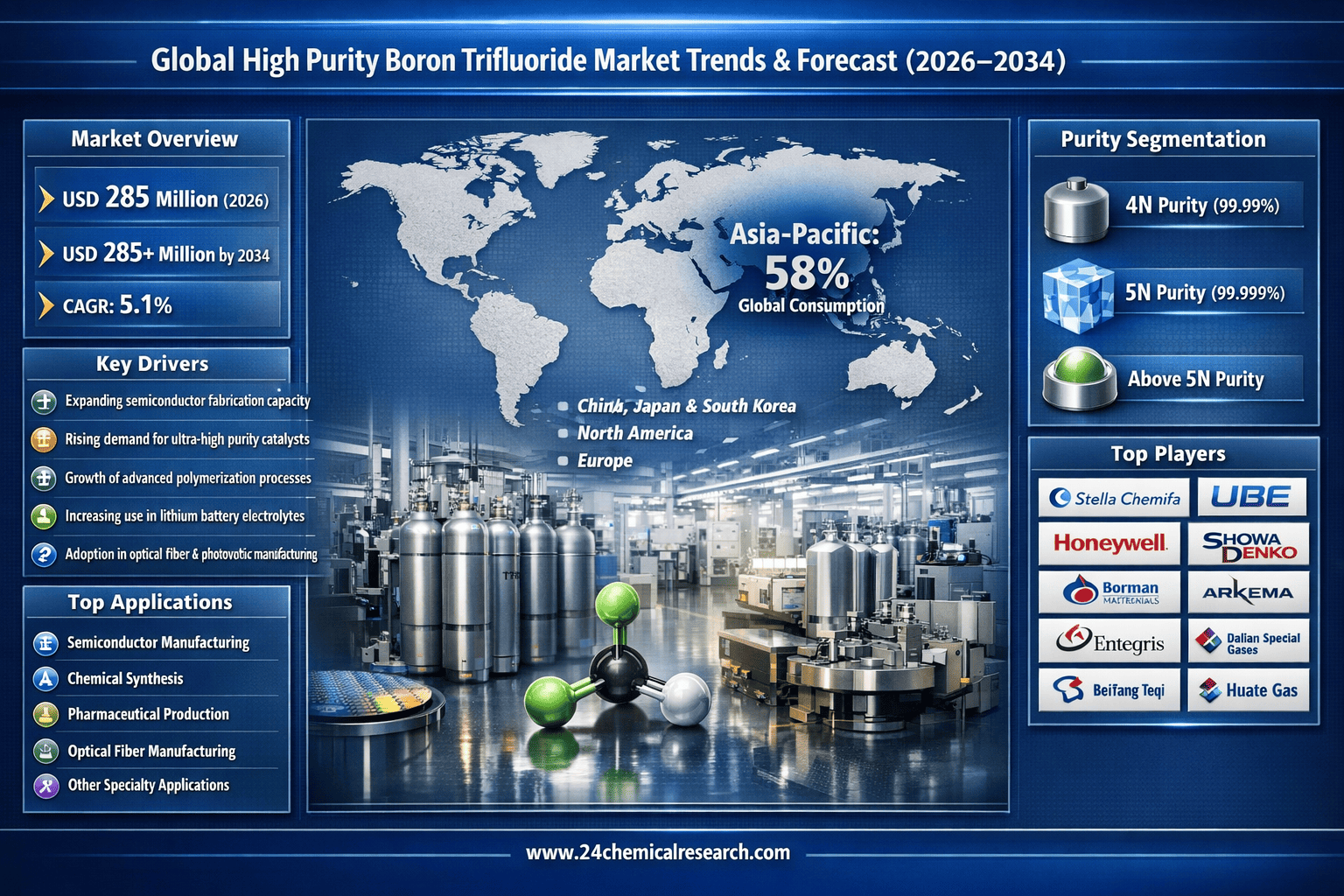Toggle the Europe legend box

click(x=563, y=461)
